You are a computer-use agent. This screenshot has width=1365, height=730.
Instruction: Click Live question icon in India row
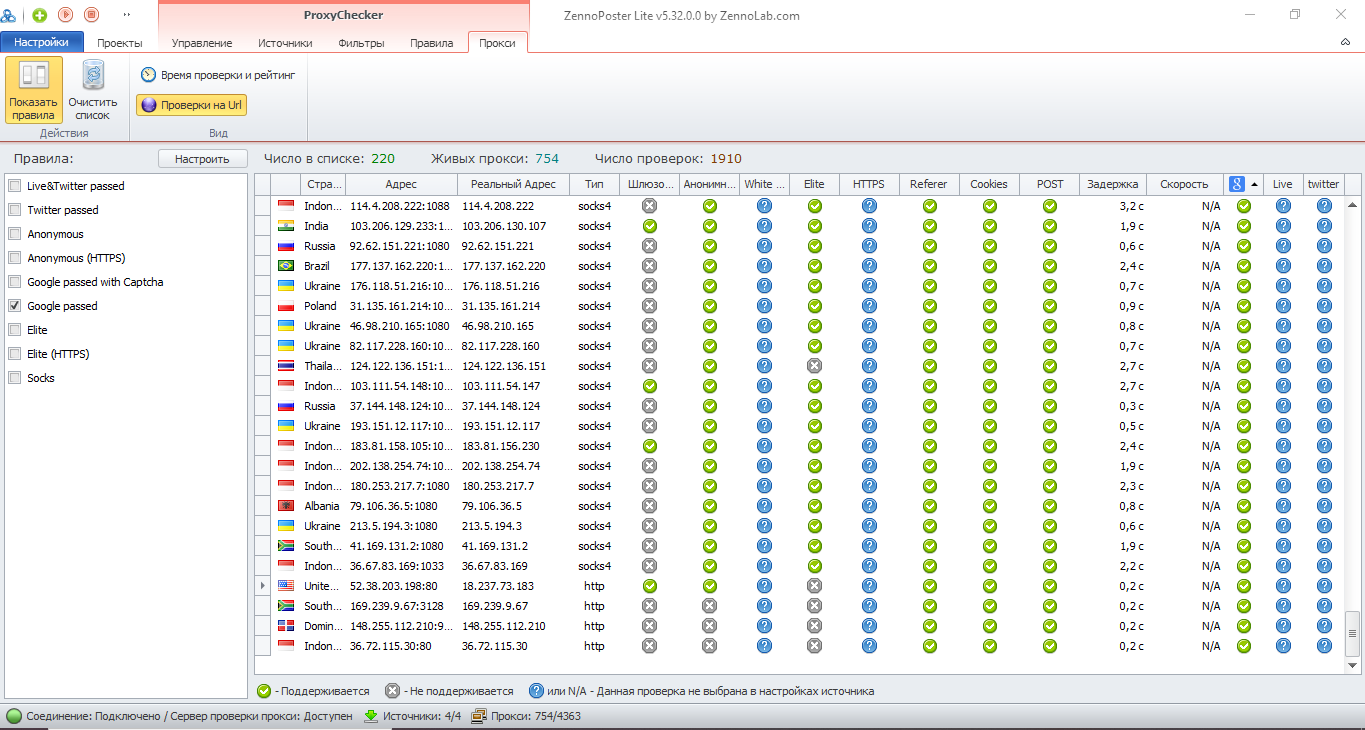click(1283, 226)
